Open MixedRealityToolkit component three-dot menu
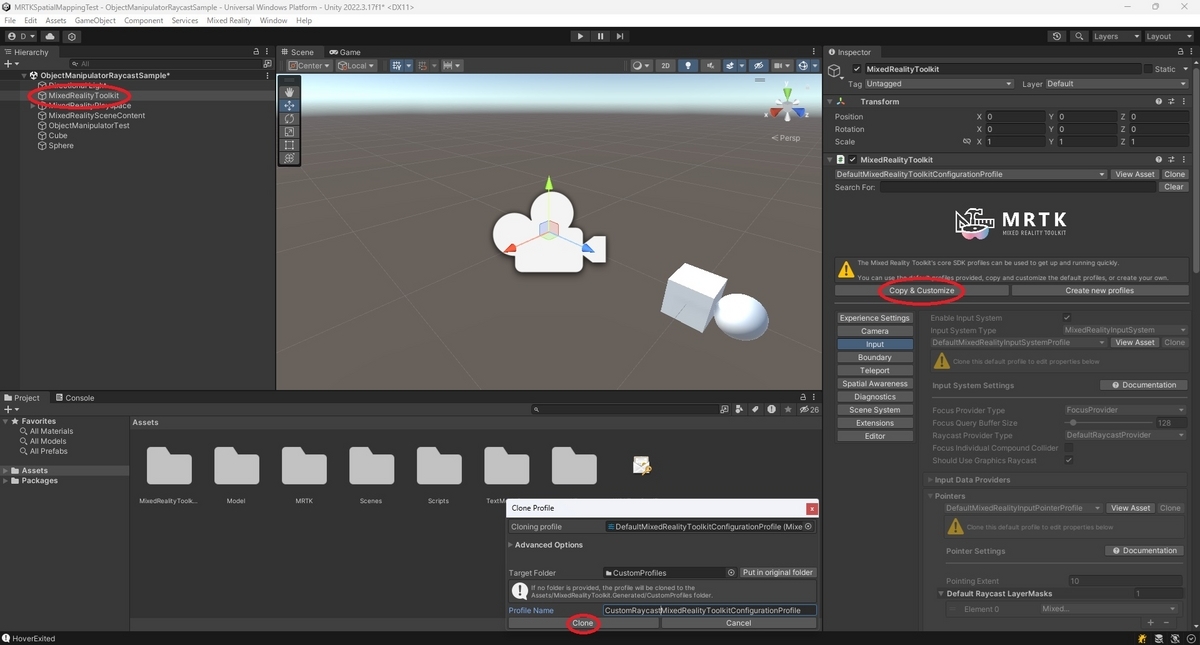This screenshot has width=1200, height=645. (1185, 159)
